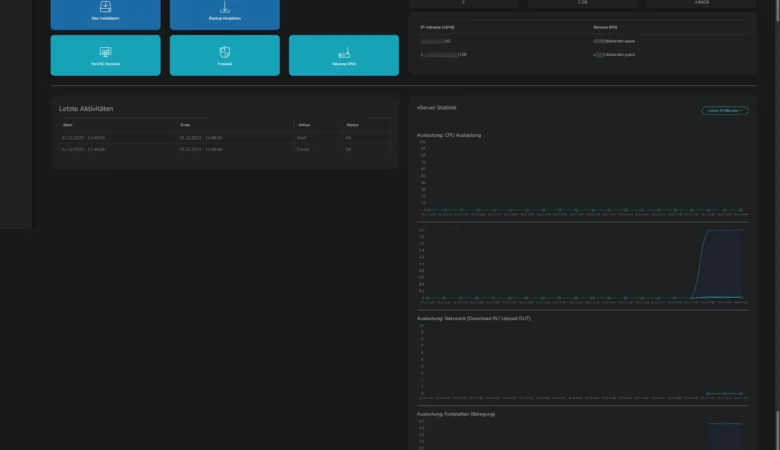Select the Start action cell in activities
Screen dimensions: 780x450
coord(301,138)
